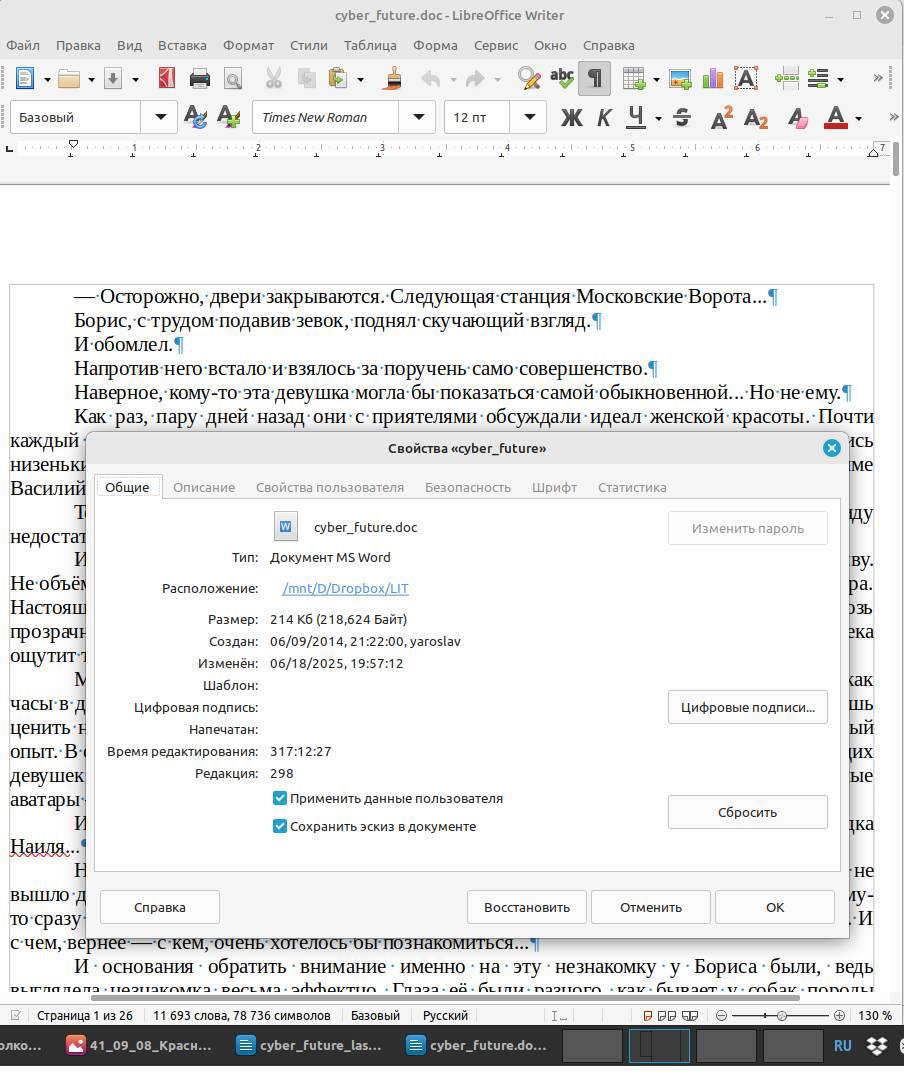Click the zoom slider in status bar
The width and height of the screenshot is (904, 1080).
click(x=781, y=1016)
